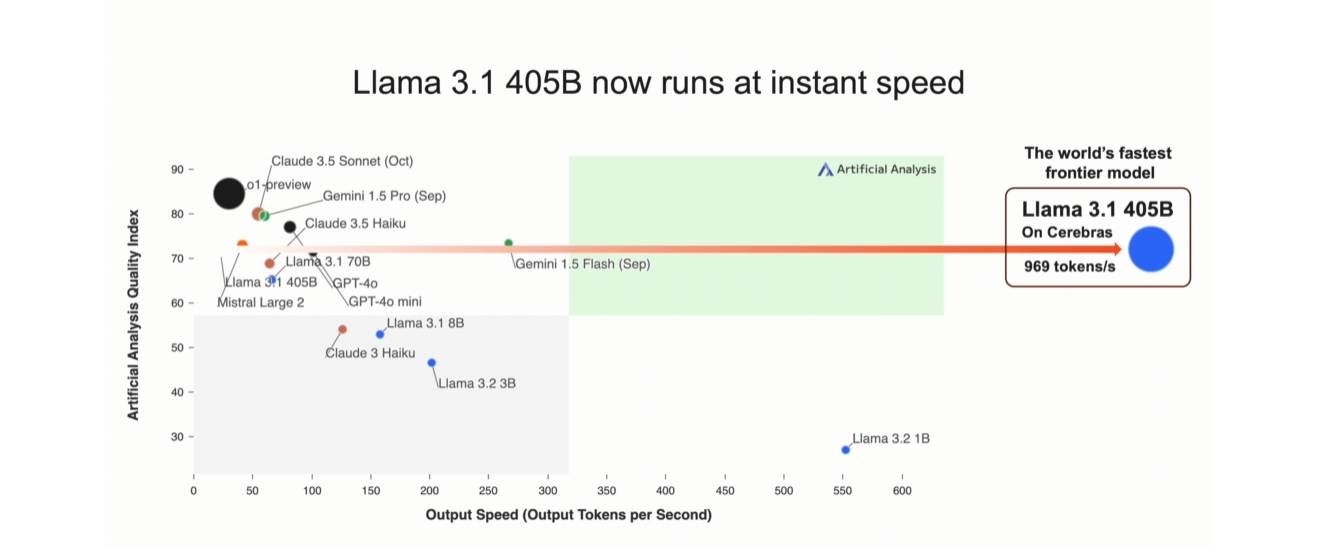
Task: Click the Artificial Analysis logo icon
Action: 825,170
